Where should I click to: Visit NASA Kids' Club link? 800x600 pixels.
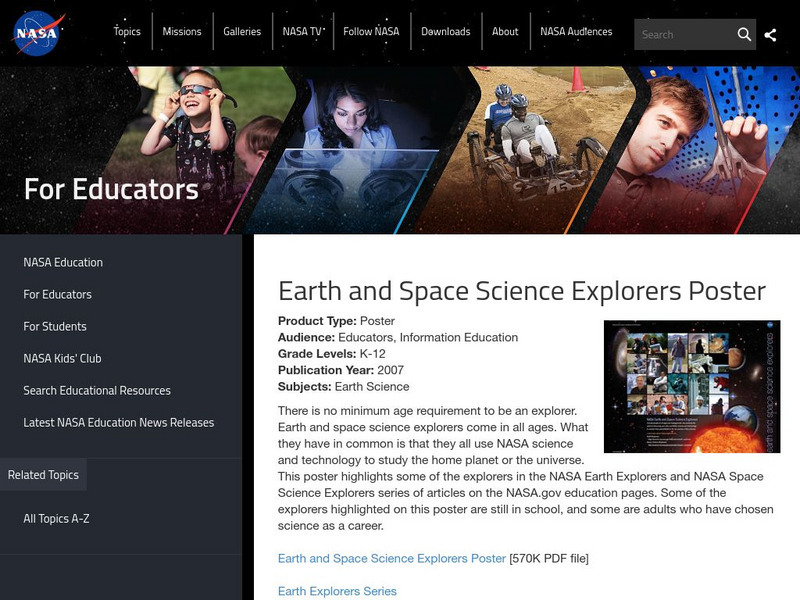[x=62, y=359]
